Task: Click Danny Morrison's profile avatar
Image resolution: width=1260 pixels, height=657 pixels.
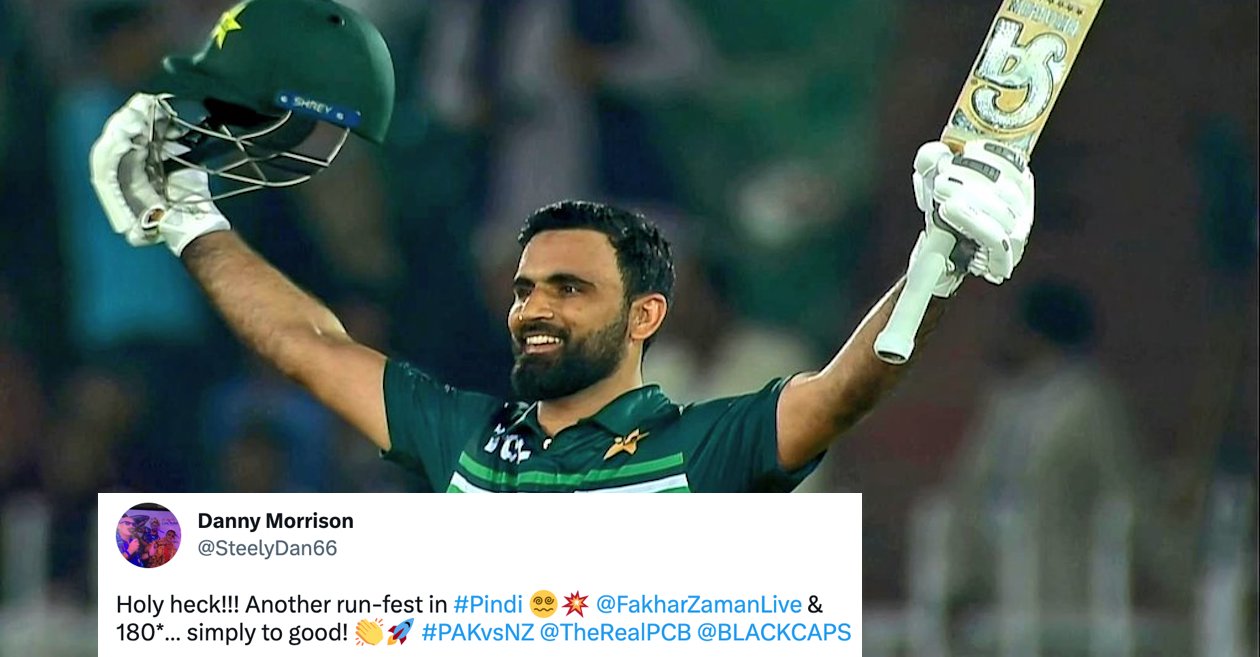Action: click(148, 535)
